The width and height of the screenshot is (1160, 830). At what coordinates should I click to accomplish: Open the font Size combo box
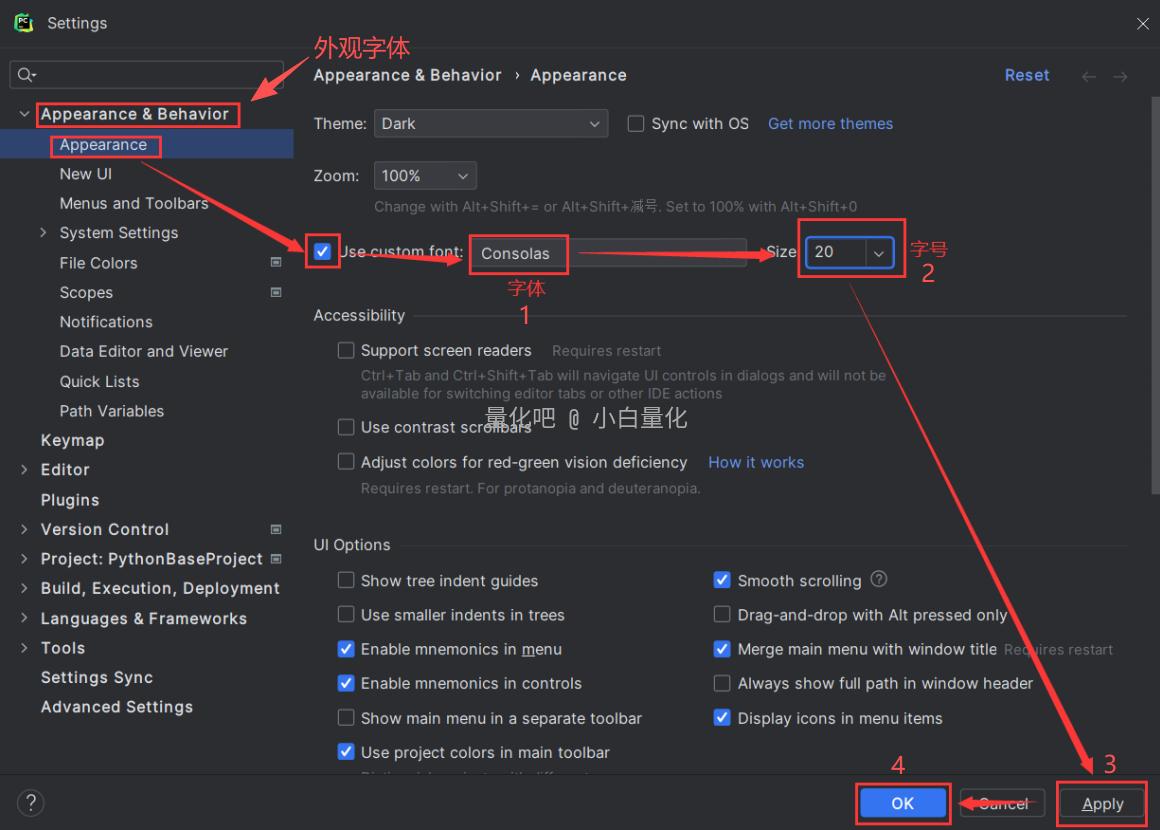(x=878, y=253)
